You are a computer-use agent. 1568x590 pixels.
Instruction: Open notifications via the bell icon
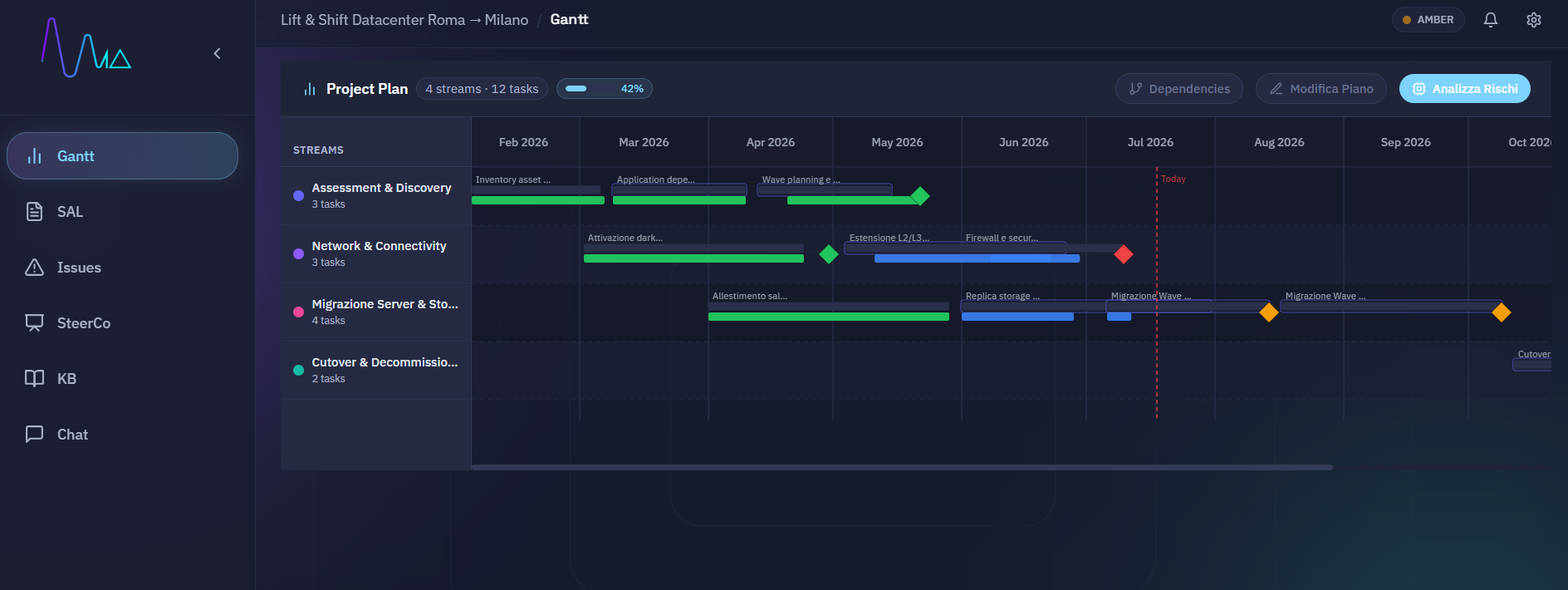(1491, 20)
